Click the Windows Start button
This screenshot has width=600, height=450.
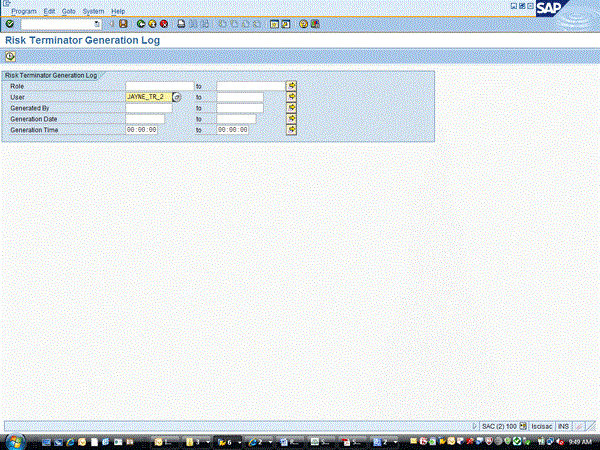[x=13, y=440]
